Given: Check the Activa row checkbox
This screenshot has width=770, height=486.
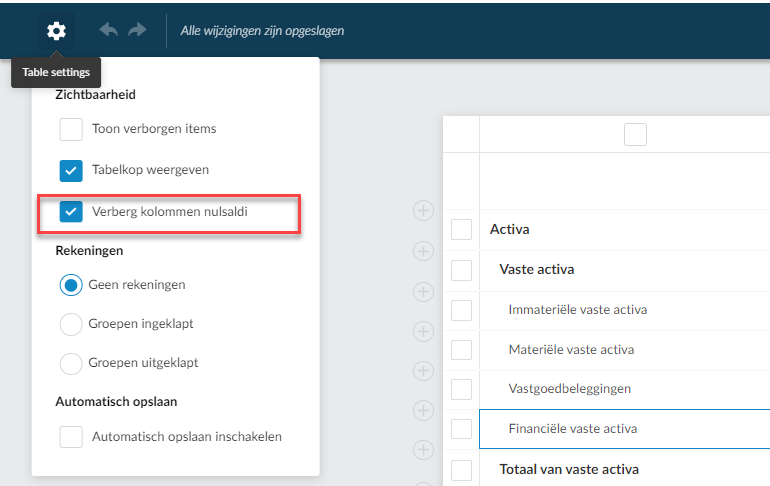Looking at the screenshot, I should click(x=462, y=230).
